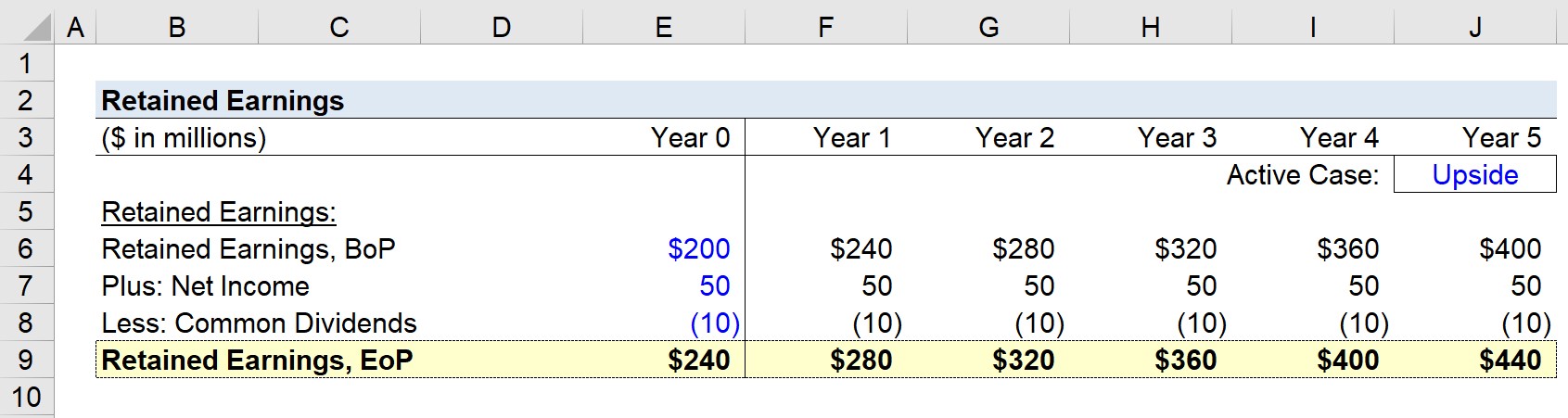Click the underlined Retained Earnings: subheading
The height and width of the screenshot is (418, 1568).
(x=219, y=211)
